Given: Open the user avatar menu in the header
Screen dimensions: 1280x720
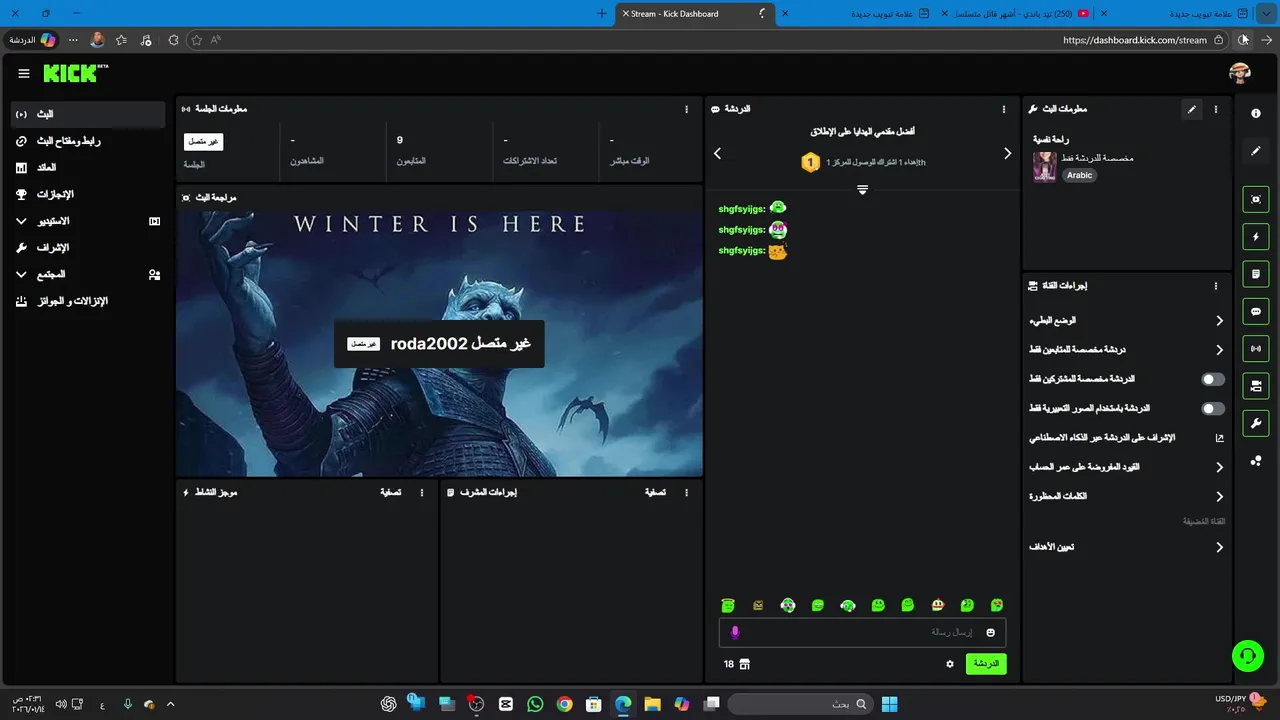Looking at the screenshot, I should click(x=1240, y=73).
